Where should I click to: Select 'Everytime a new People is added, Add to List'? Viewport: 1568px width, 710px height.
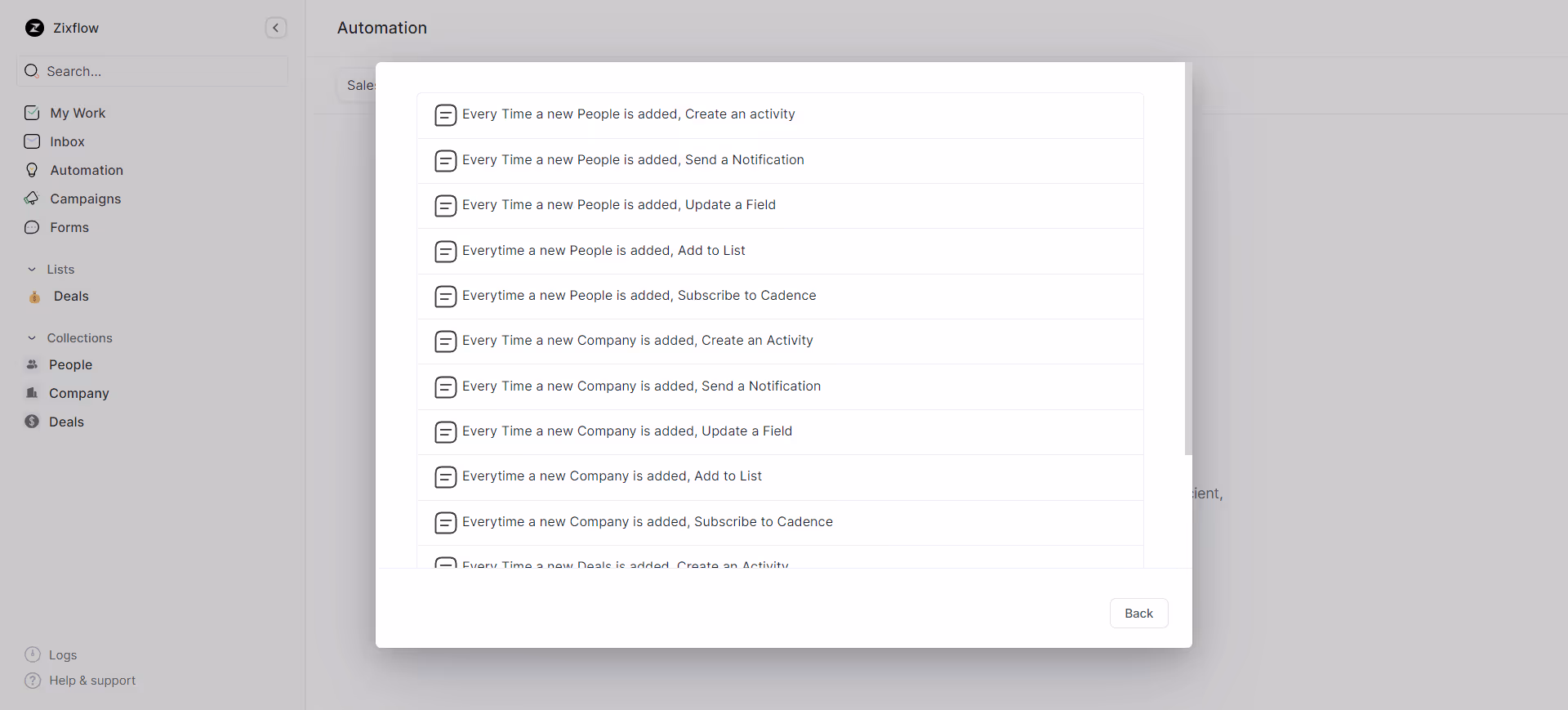click(x=780, y=252)
